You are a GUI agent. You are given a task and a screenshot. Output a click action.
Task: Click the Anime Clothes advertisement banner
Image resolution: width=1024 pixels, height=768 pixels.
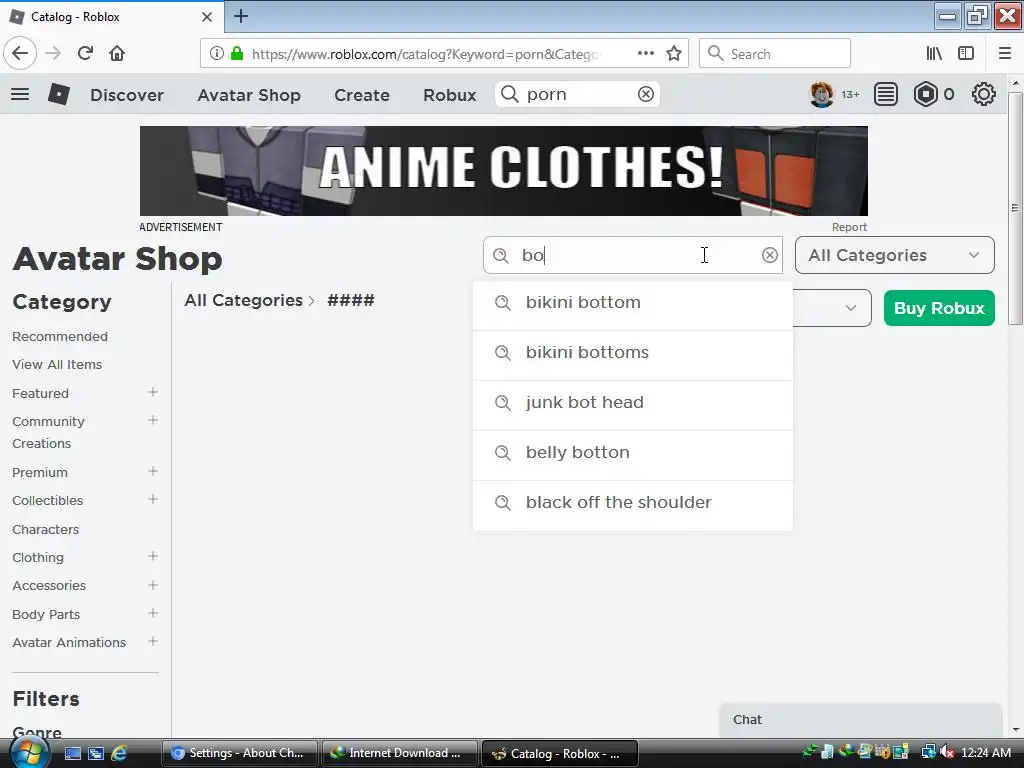coord(504,171)
